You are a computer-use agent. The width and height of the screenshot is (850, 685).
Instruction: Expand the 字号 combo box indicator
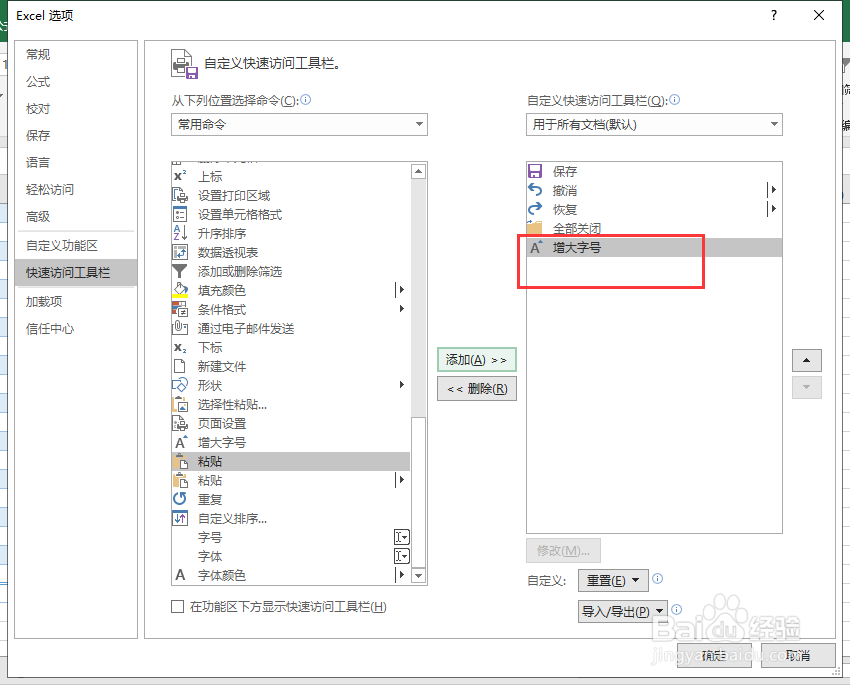click(x=401, y=537)
